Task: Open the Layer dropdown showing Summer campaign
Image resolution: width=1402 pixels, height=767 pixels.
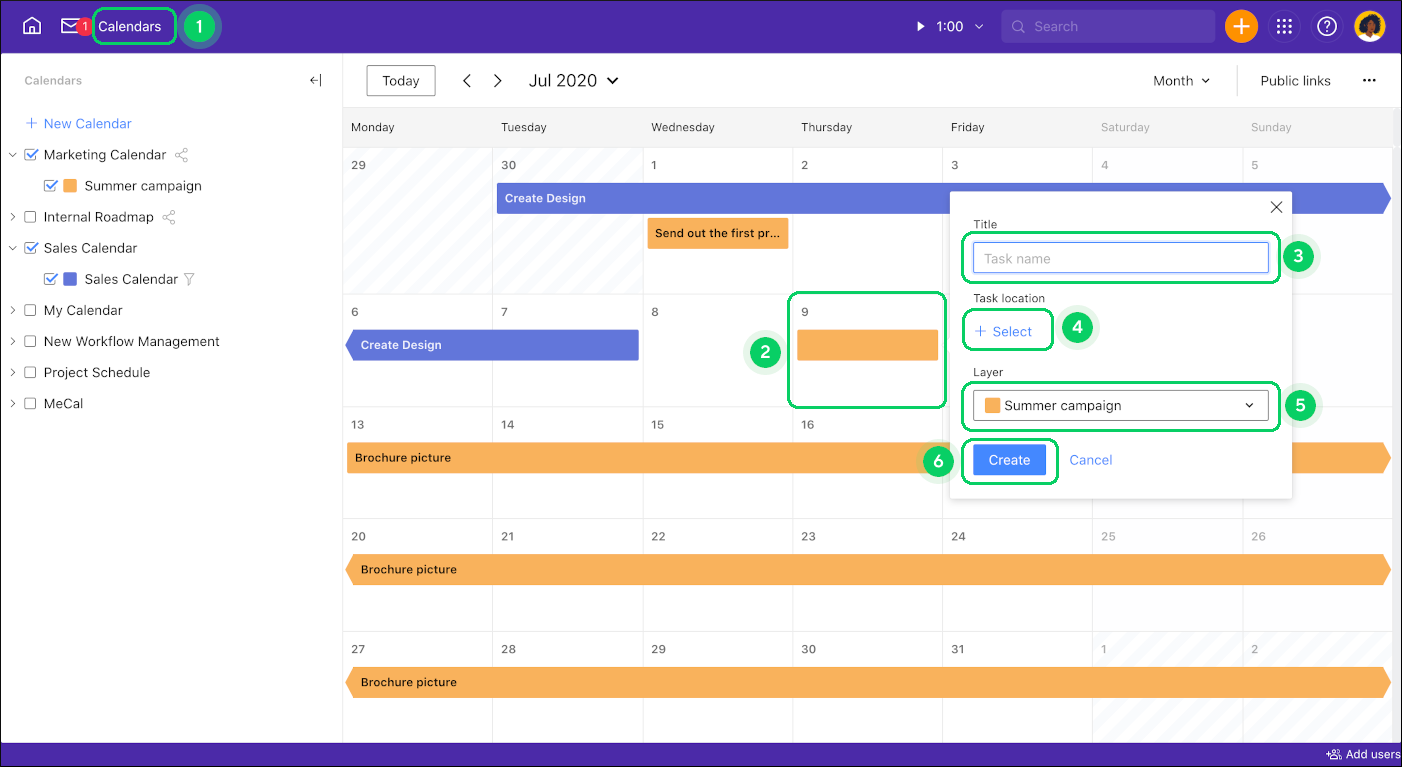Action: tap(1119, 405)
